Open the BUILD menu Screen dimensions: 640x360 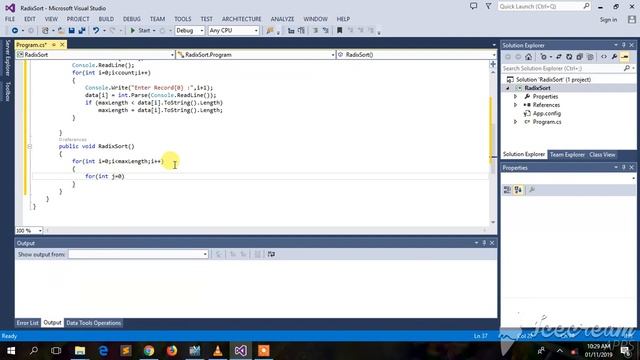pyautogui.click(x=106, y=19)
